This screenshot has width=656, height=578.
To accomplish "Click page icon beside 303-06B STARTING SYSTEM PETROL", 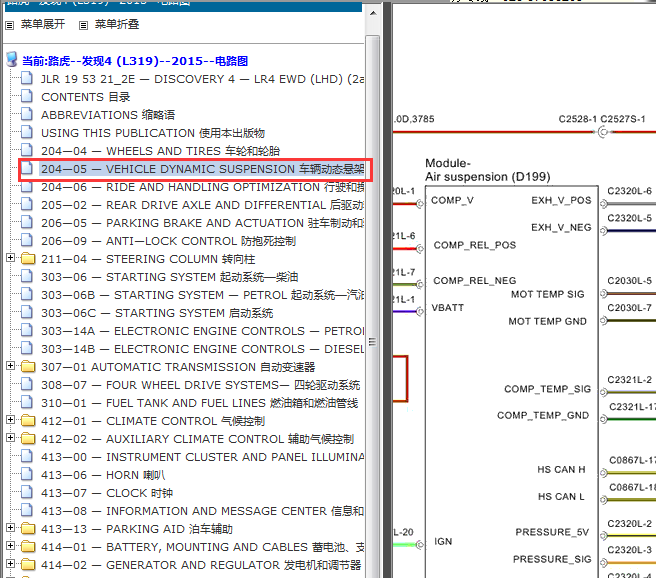I will pyautogui.click(x=27, y=294).
